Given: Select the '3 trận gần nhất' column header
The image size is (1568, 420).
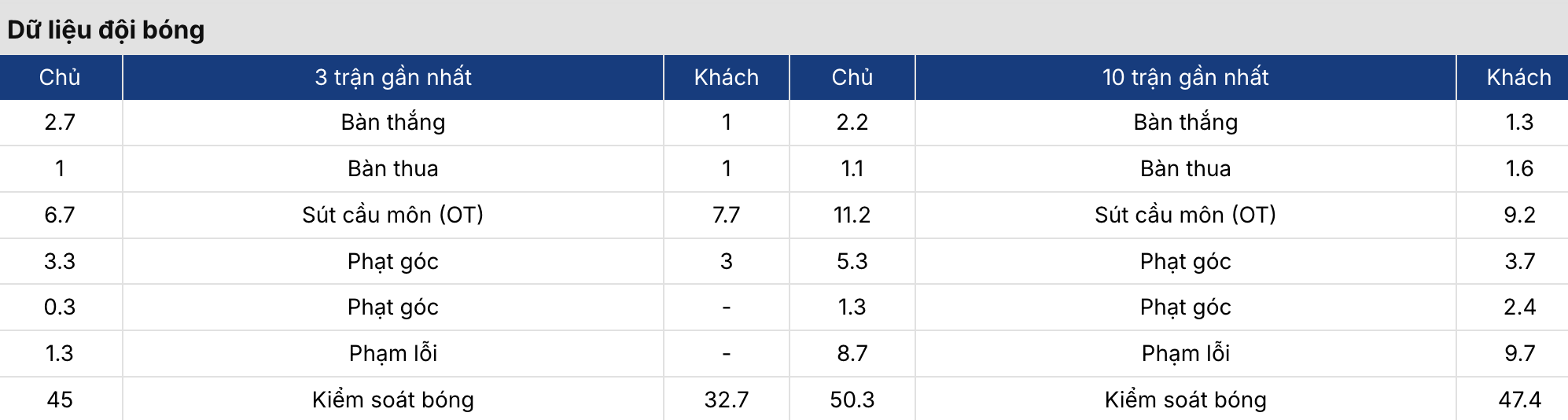Looking at the screenshot, I should pos(393,77).
